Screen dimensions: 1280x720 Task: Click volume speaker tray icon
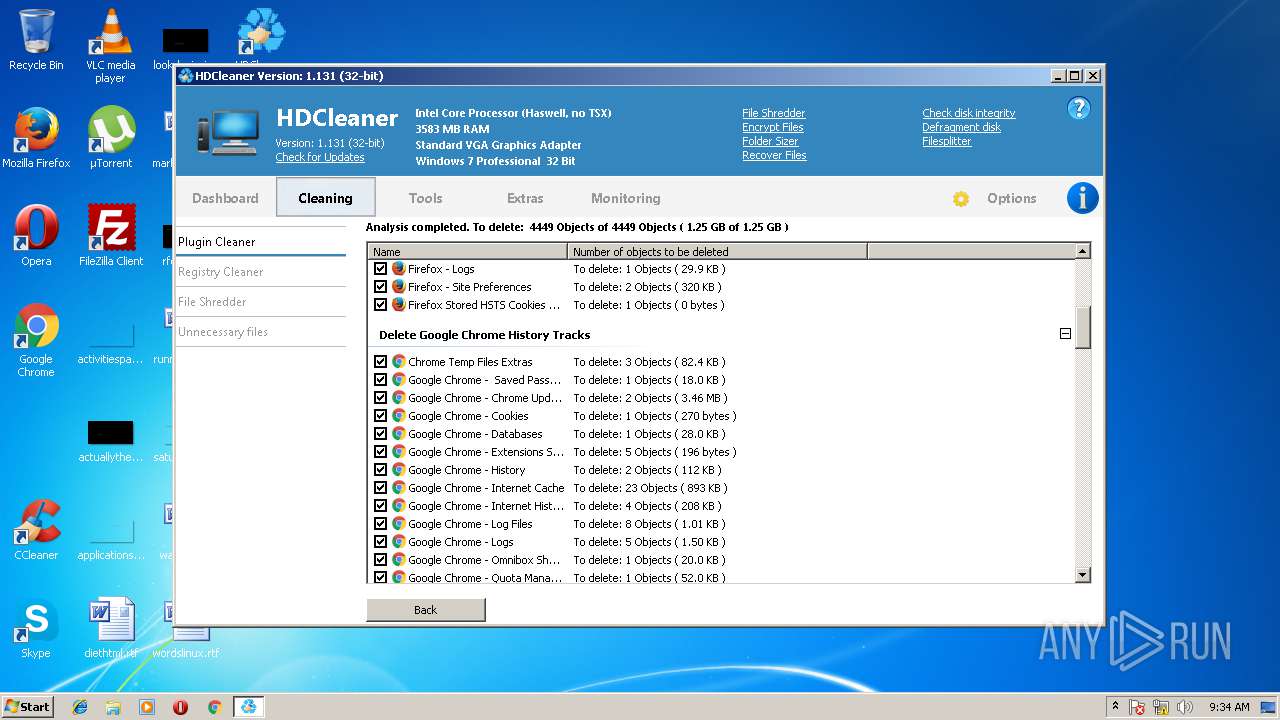(x=1185, y=707)
